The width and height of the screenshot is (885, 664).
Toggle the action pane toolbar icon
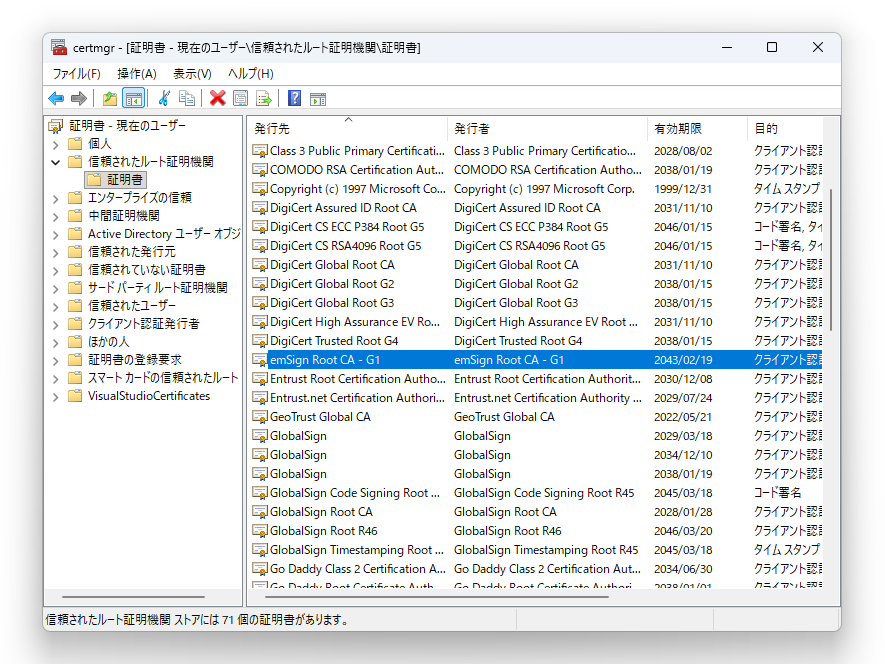pyautogui.click(x=318, y=99)
